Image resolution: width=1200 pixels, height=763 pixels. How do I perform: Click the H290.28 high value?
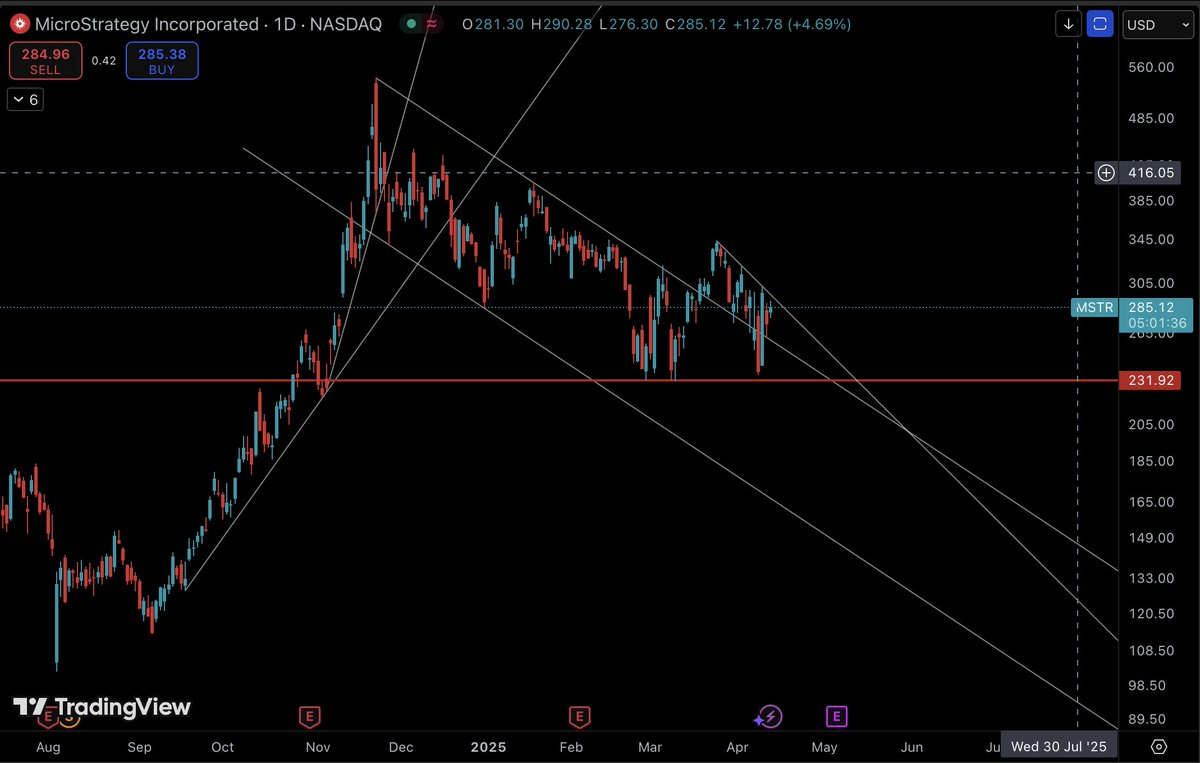(563, 24)
